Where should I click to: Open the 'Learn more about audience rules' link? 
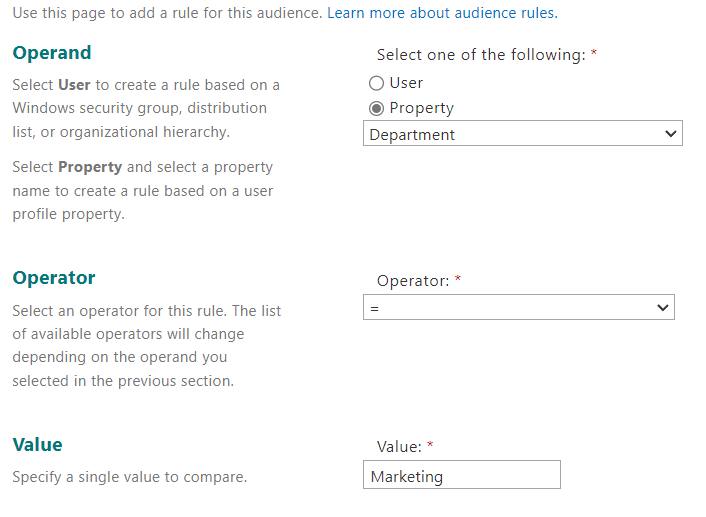(442, 13)
